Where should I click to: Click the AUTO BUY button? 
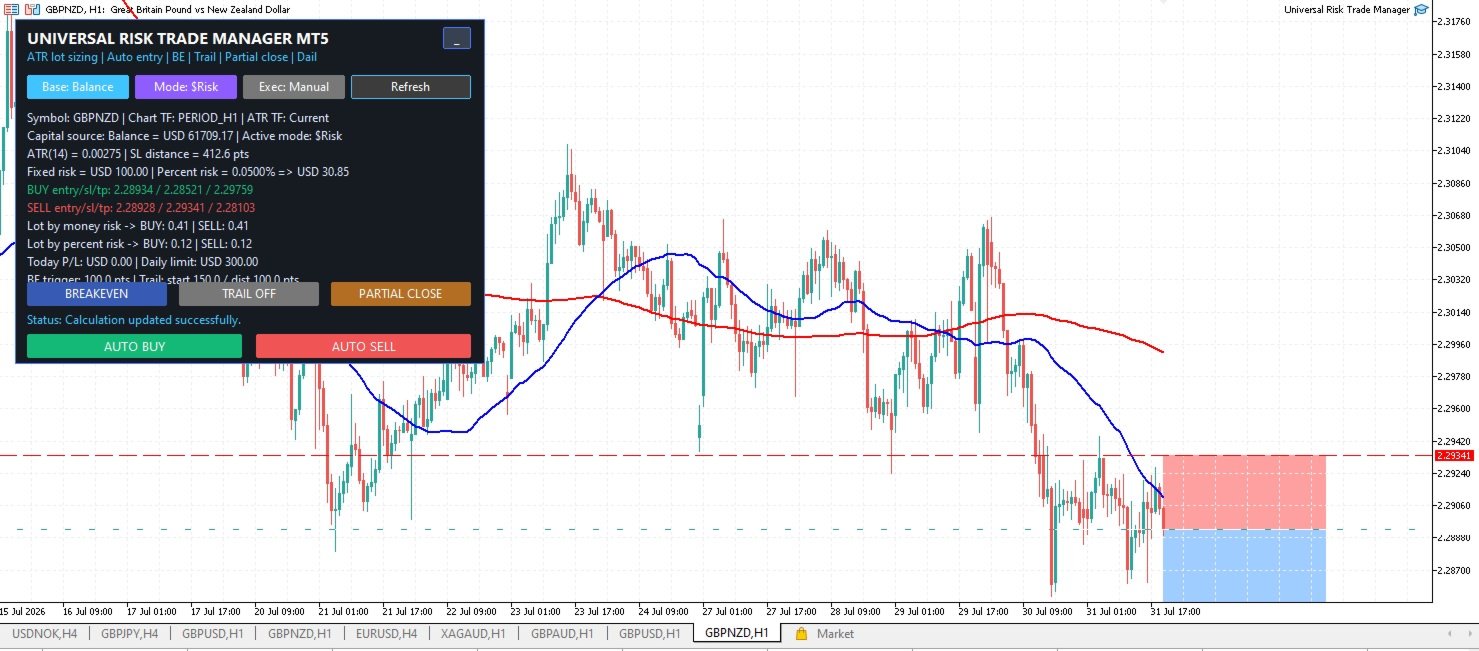point(134,346)
